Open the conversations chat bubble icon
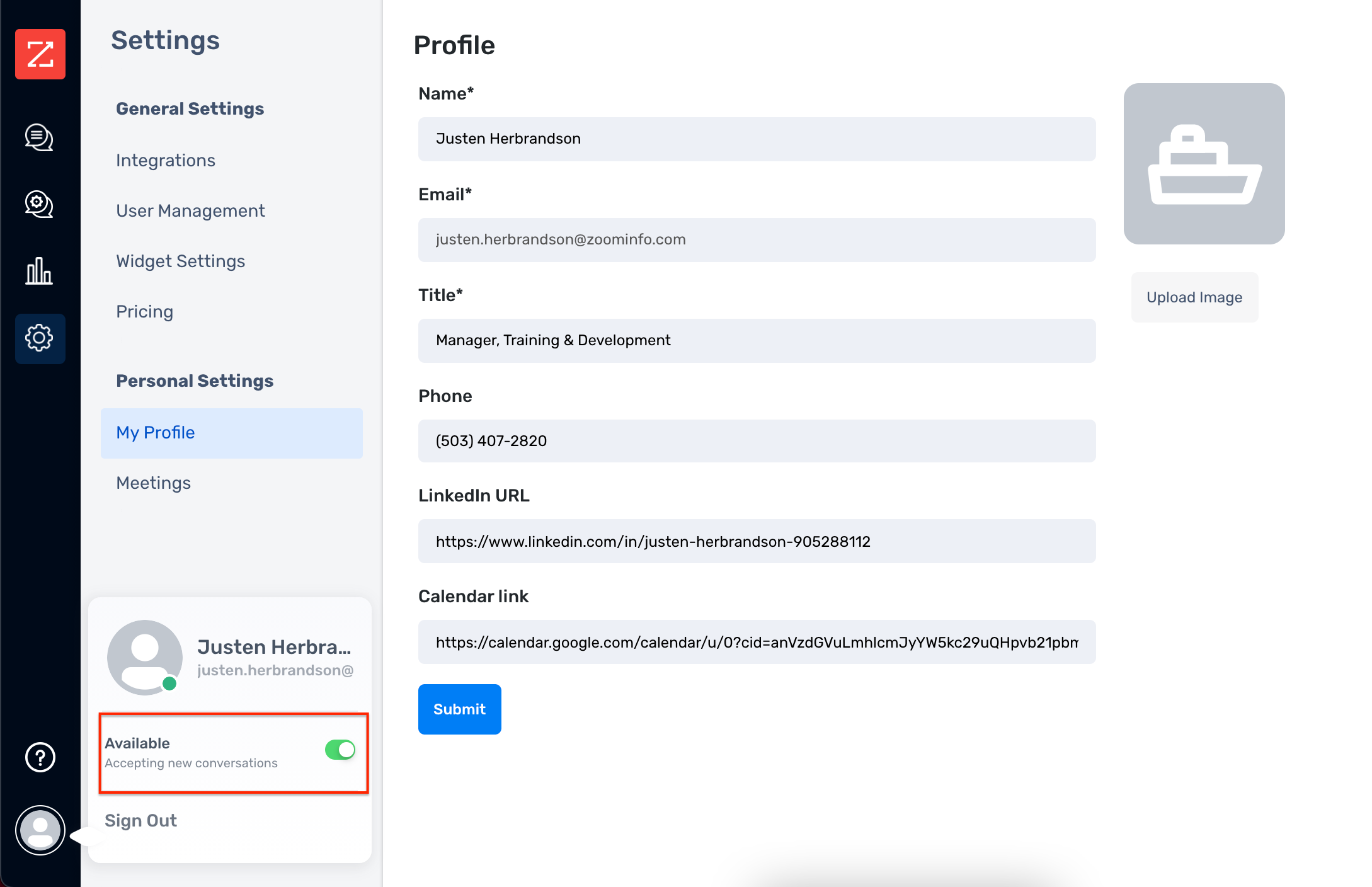 pyautogui.click(x=39, y=137)
